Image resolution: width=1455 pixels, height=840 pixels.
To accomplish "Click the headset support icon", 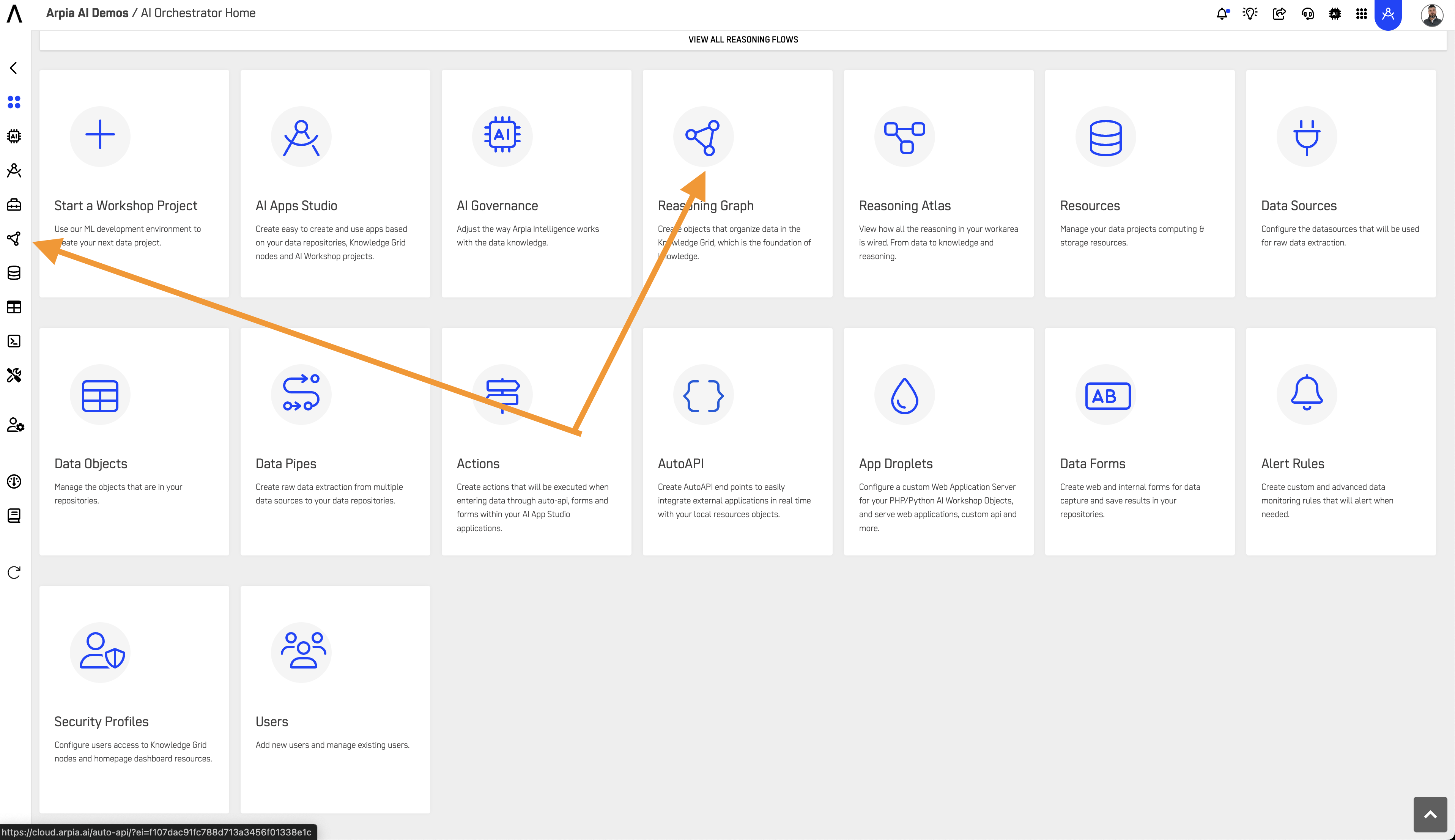I will [1307, 13].
